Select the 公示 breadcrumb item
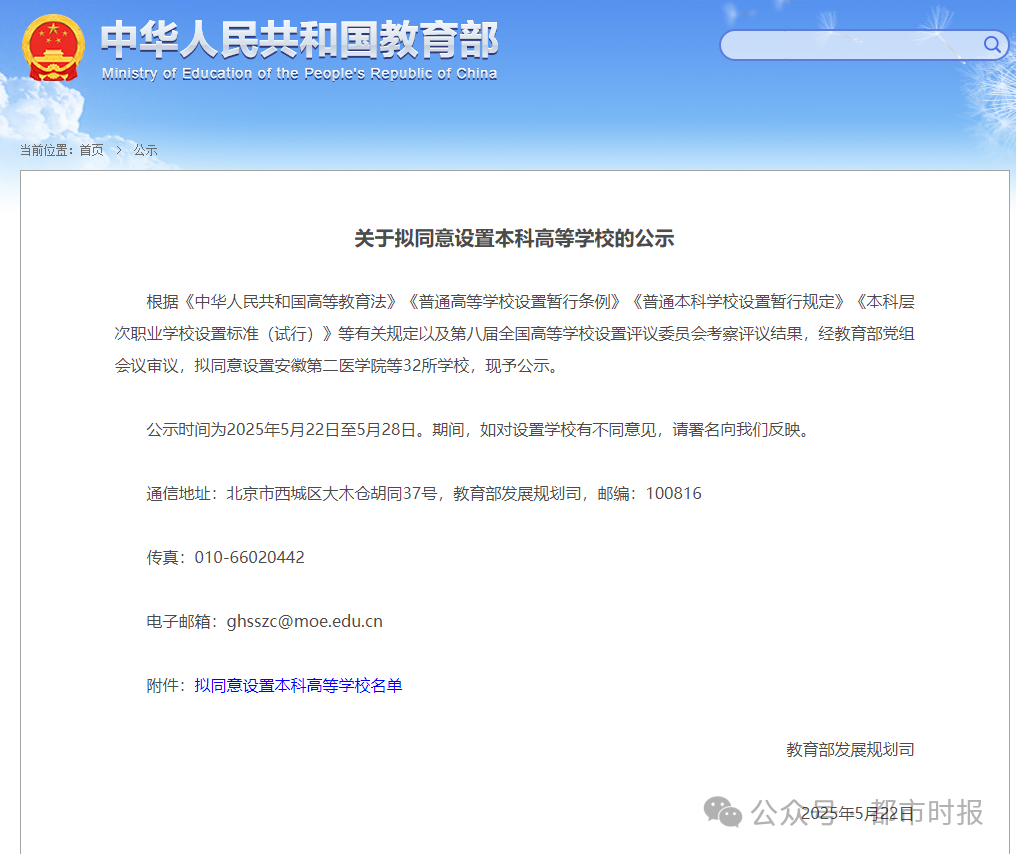1016x854 pixels. coord(145,150)
